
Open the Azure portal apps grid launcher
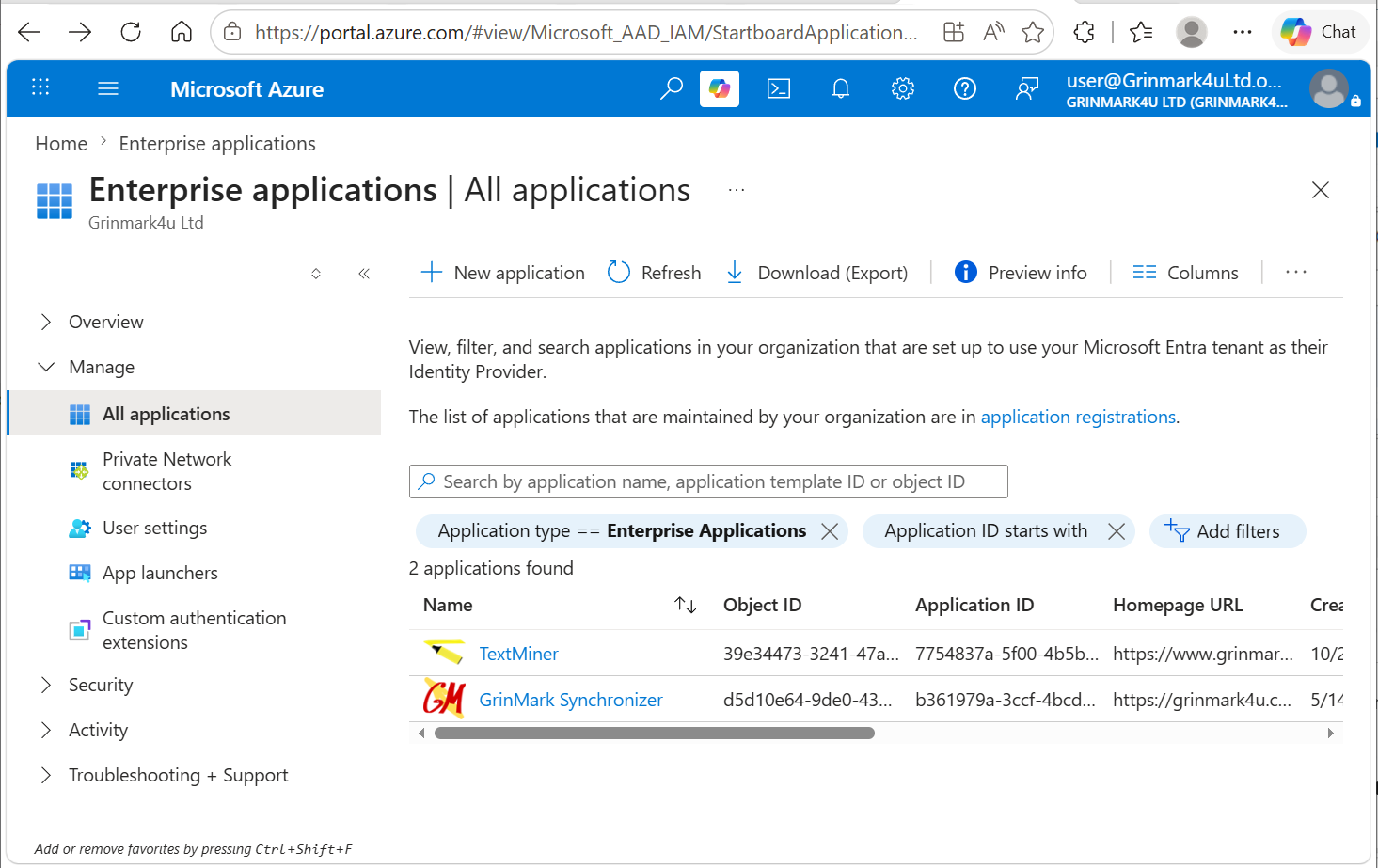(x=40, y=87)
